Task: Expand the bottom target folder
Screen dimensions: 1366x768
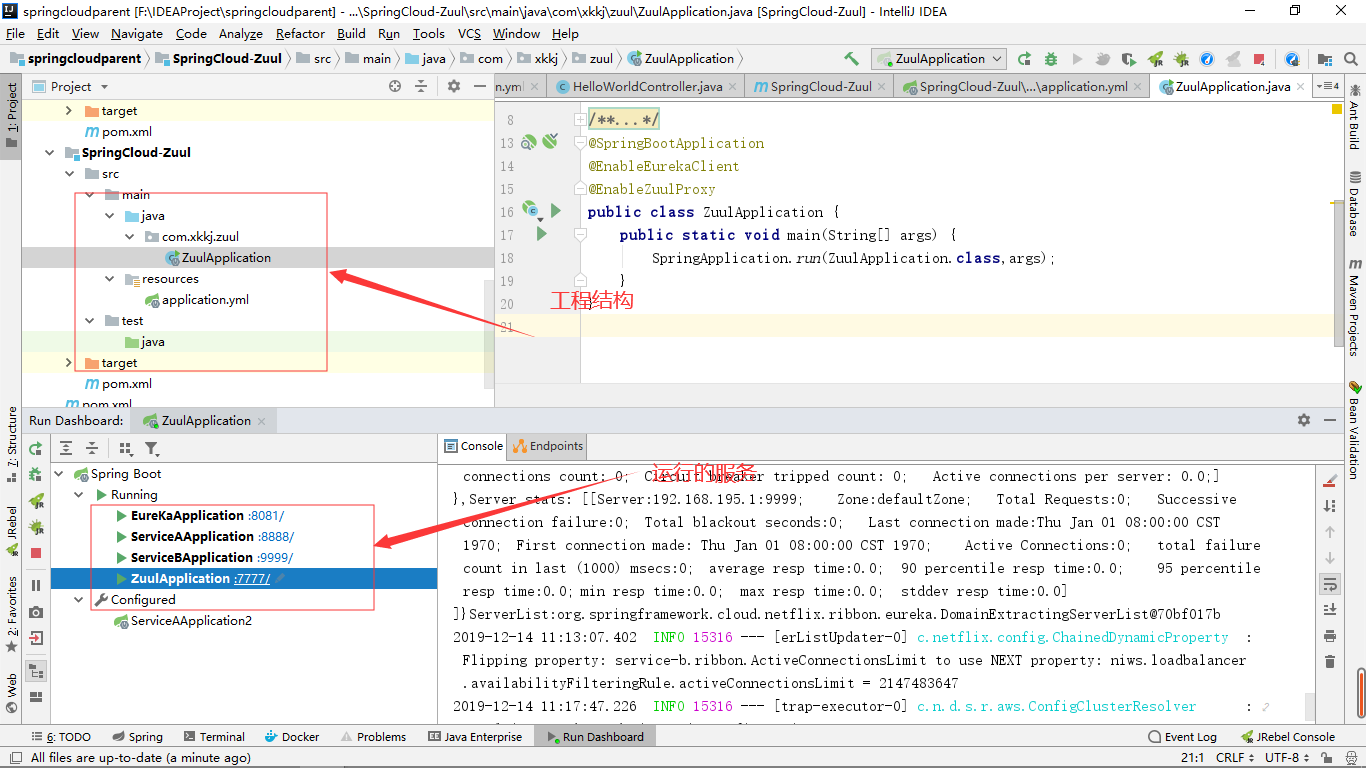Action: coord(69,363)
